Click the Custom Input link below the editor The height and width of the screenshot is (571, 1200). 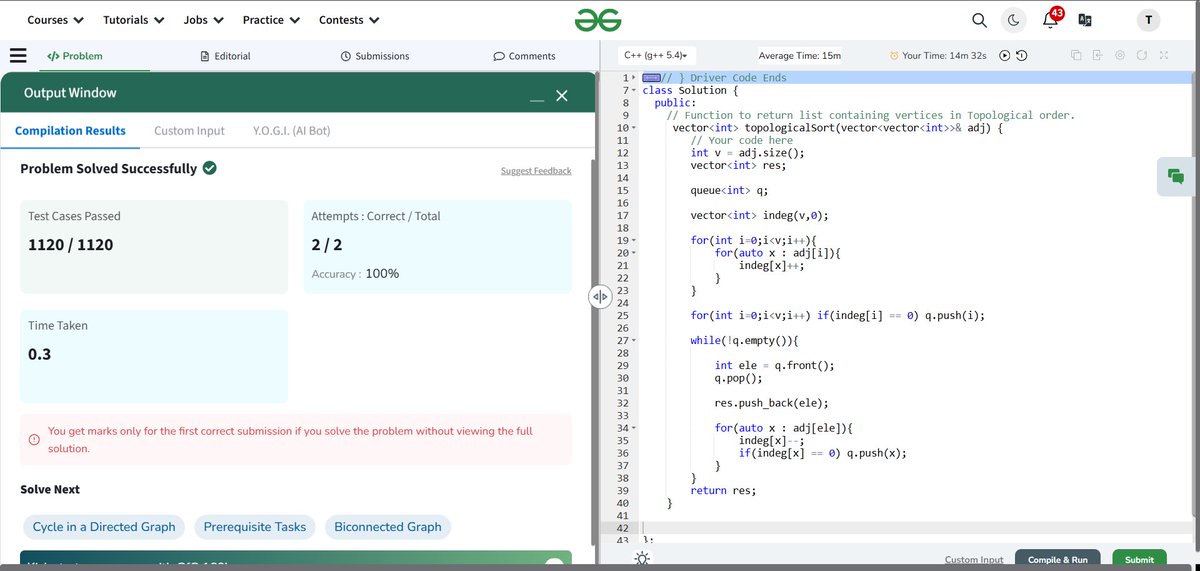pyautogui.click(x=974, y=560)
